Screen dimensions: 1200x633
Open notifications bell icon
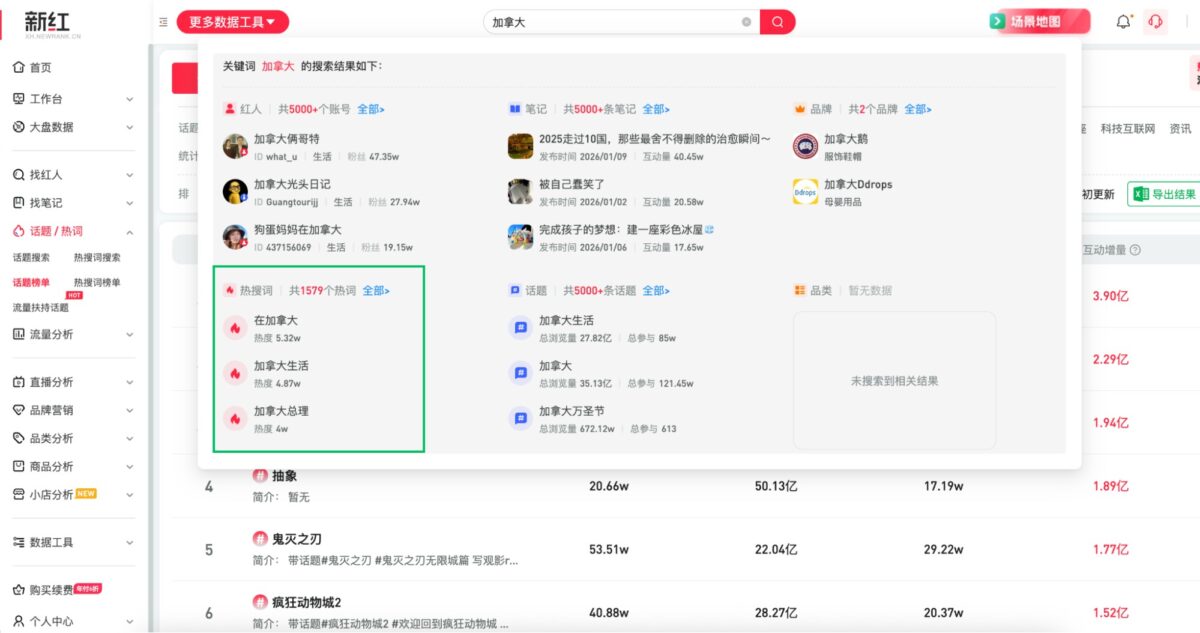[x=1124, y=21]
